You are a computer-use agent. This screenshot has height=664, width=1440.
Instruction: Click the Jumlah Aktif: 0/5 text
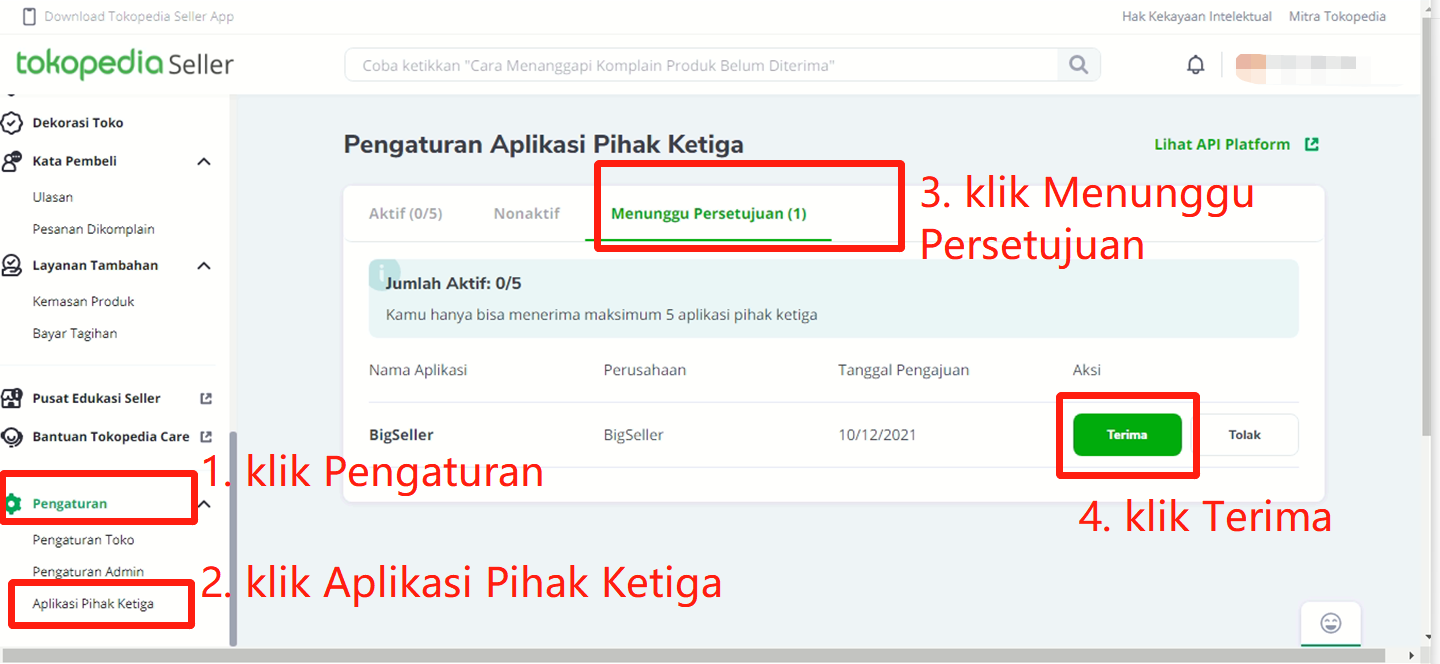[x=453, y=283]
